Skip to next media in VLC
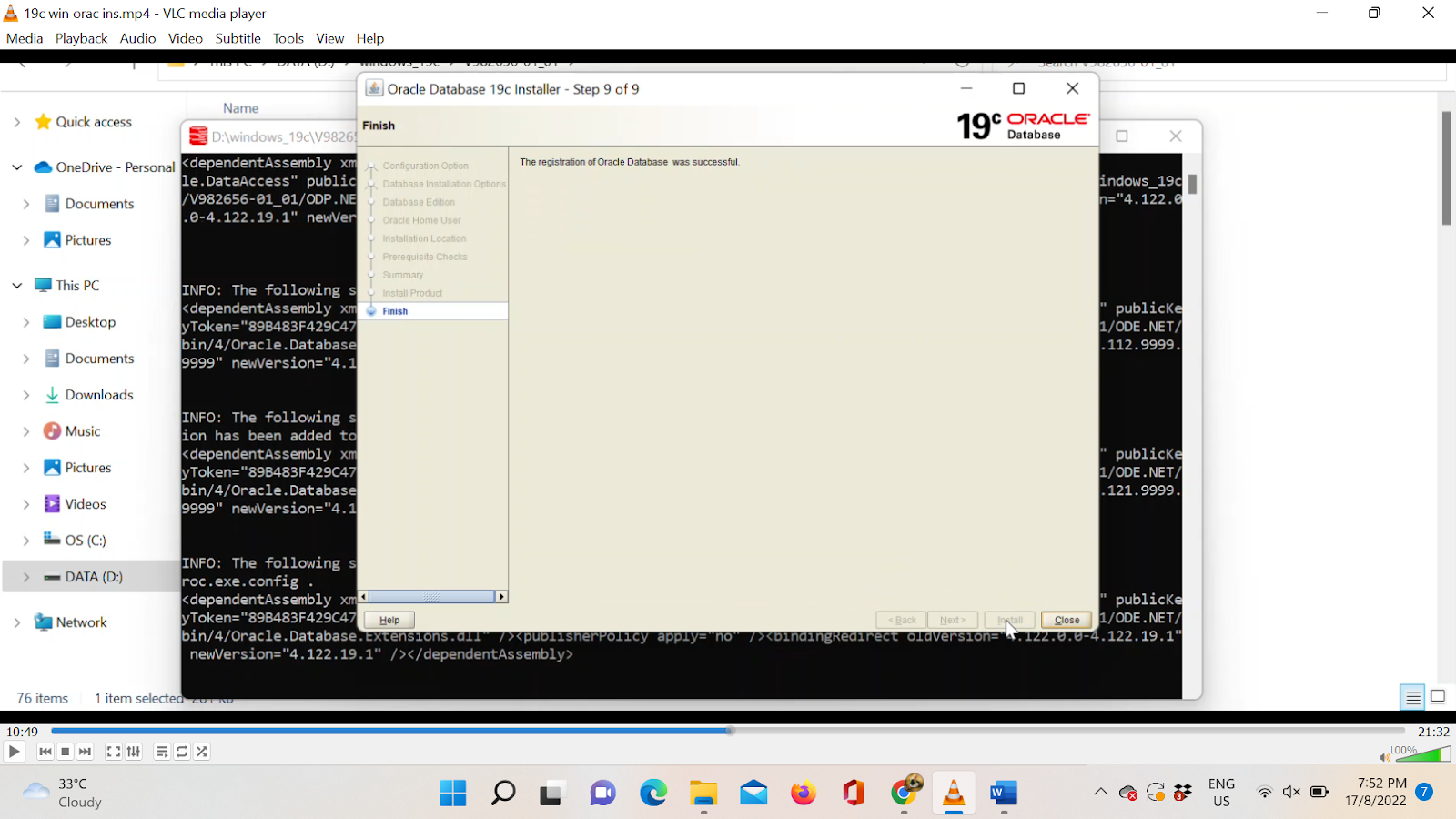 (86, 752)
